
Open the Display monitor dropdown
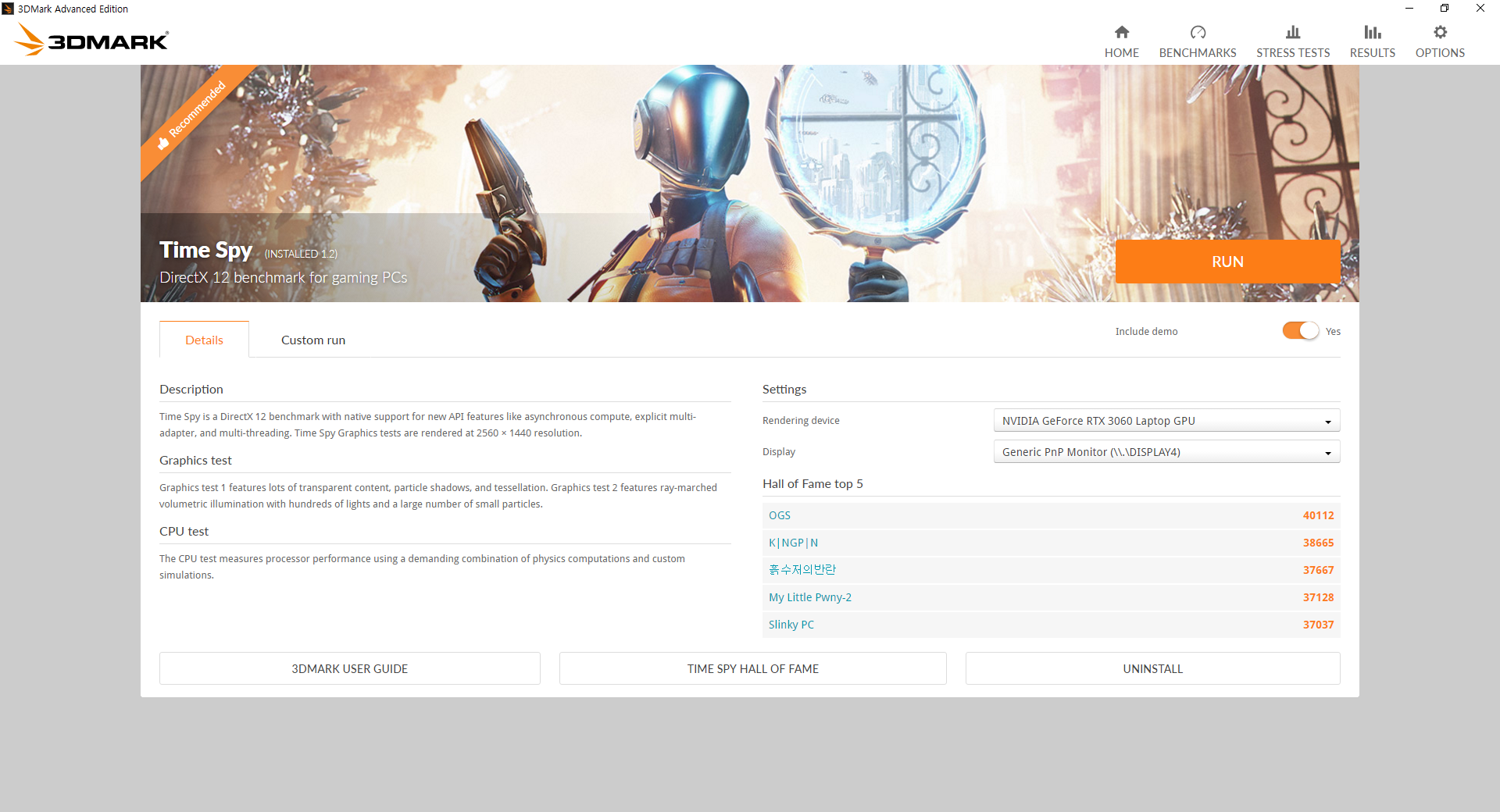click(1166, 452)
